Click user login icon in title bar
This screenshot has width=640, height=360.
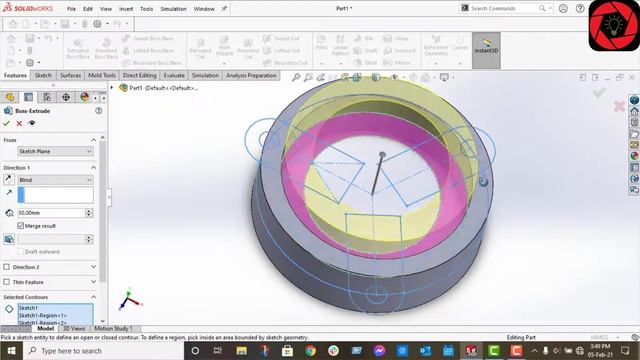coord(563,8)
